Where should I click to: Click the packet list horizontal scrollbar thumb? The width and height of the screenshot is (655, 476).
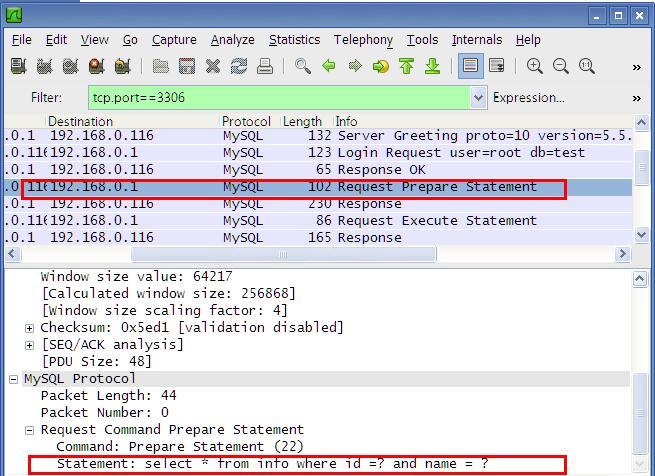[284, 254]
